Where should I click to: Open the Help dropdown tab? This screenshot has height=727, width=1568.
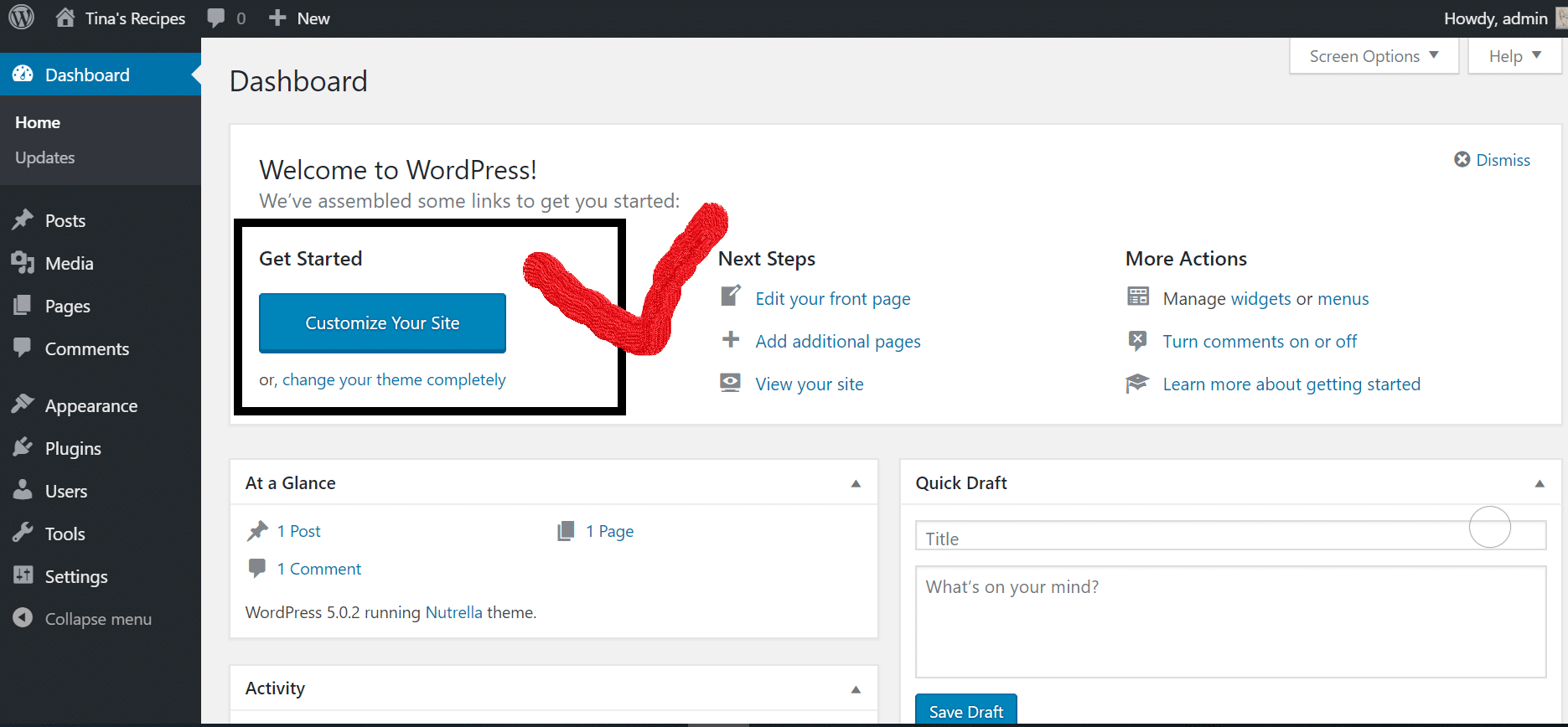pos(1515,56)
